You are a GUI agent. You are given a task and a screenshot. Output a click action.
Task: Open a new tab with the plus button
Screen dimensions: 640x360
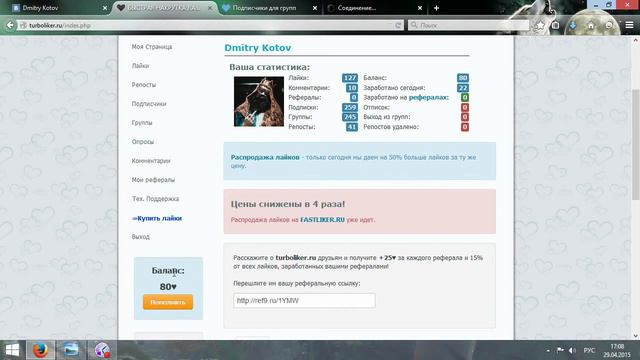point(436,8)
